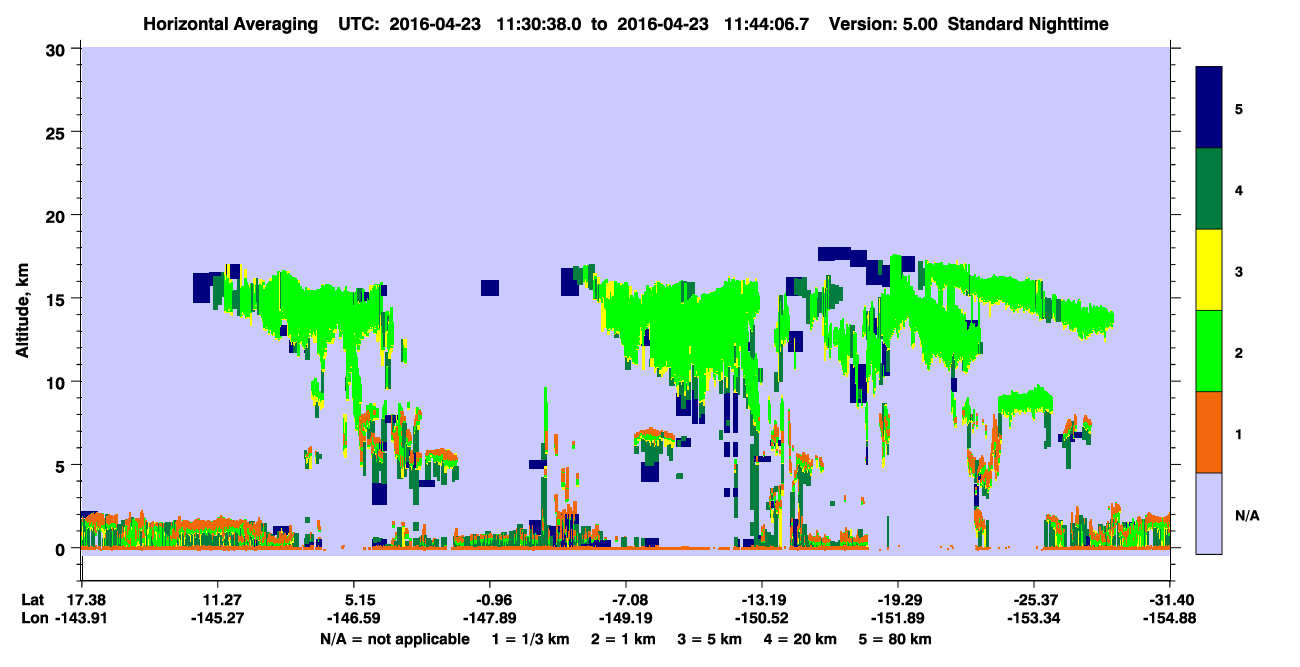Click the legend text '4 = 20 km'

click(x=800, y=639)
